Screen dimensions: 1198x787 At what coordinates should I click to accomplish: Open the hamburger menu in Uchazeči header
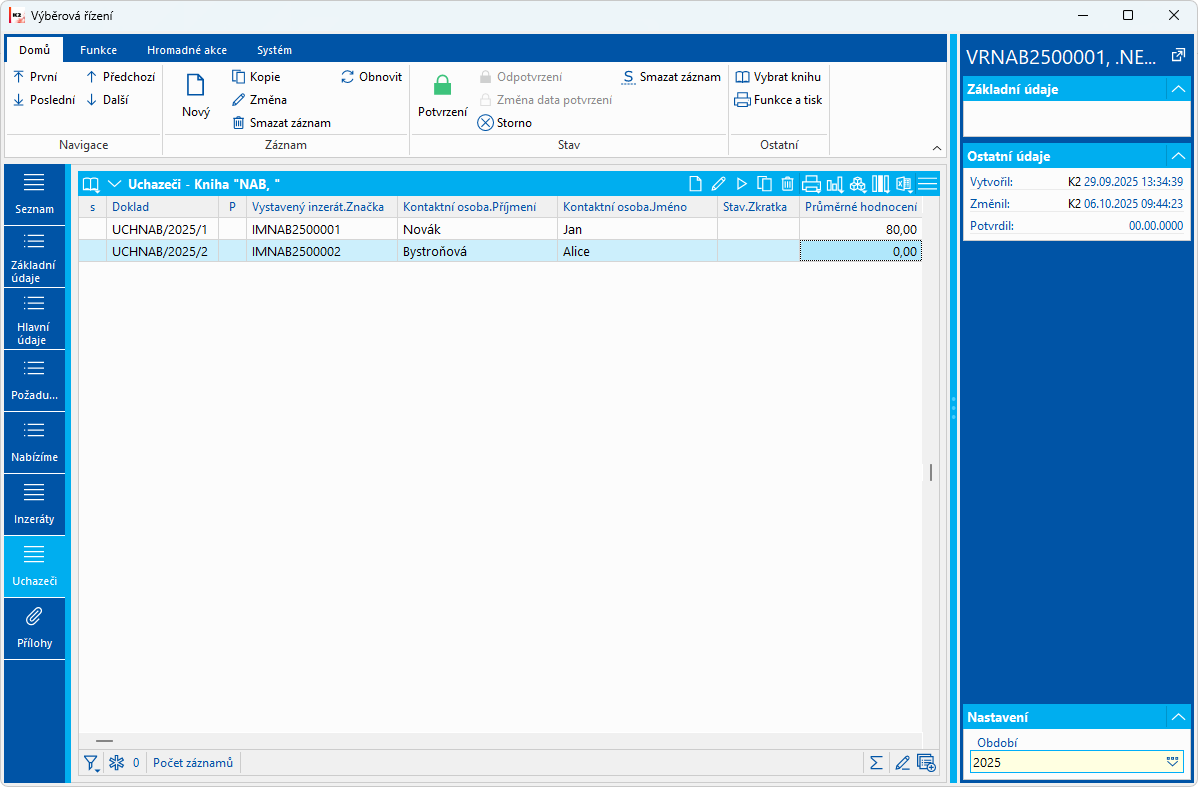point(928,183)
